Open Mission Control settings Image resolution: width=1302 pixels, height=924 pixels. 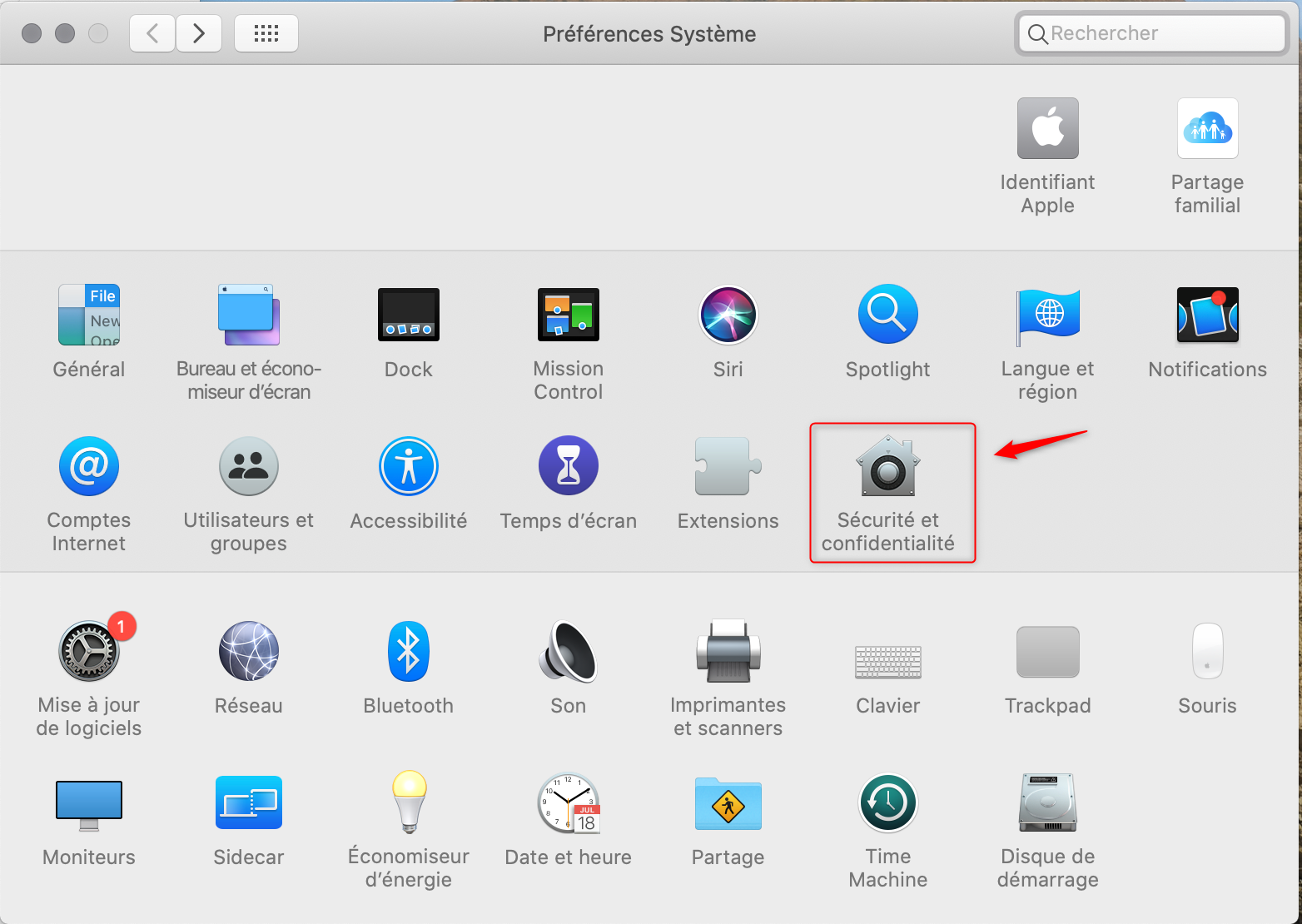(568, 315)
